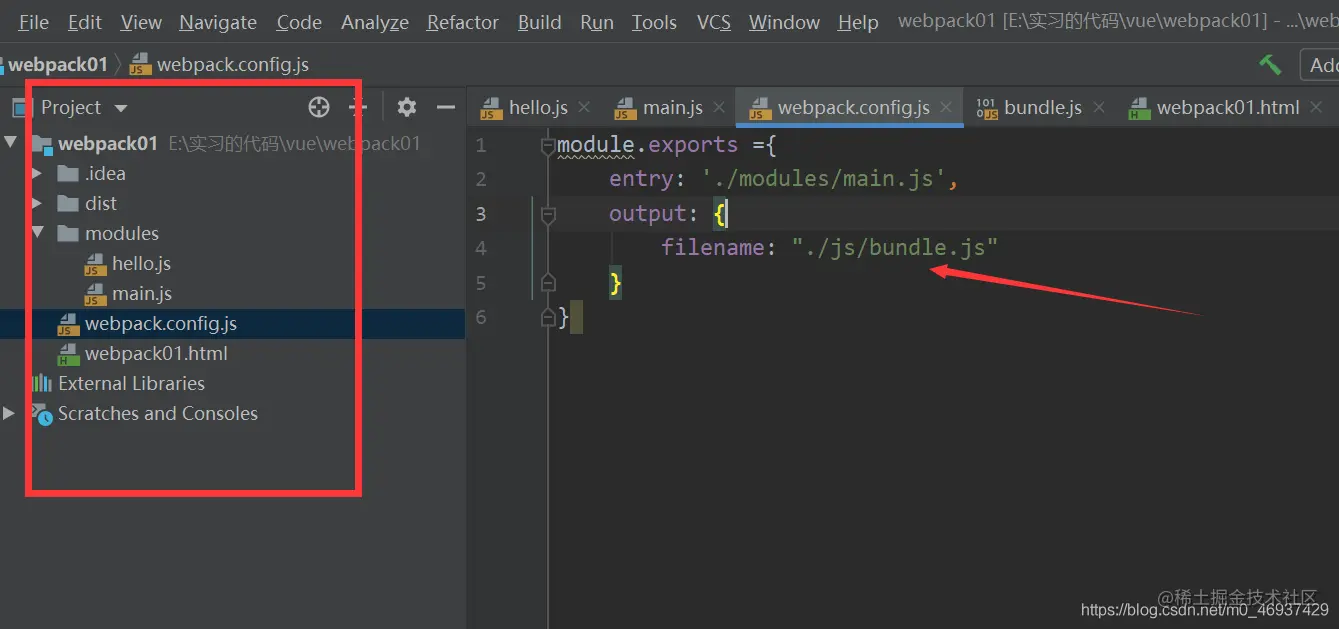
Task: Close the main.js tab
Action: pos(720,107)
